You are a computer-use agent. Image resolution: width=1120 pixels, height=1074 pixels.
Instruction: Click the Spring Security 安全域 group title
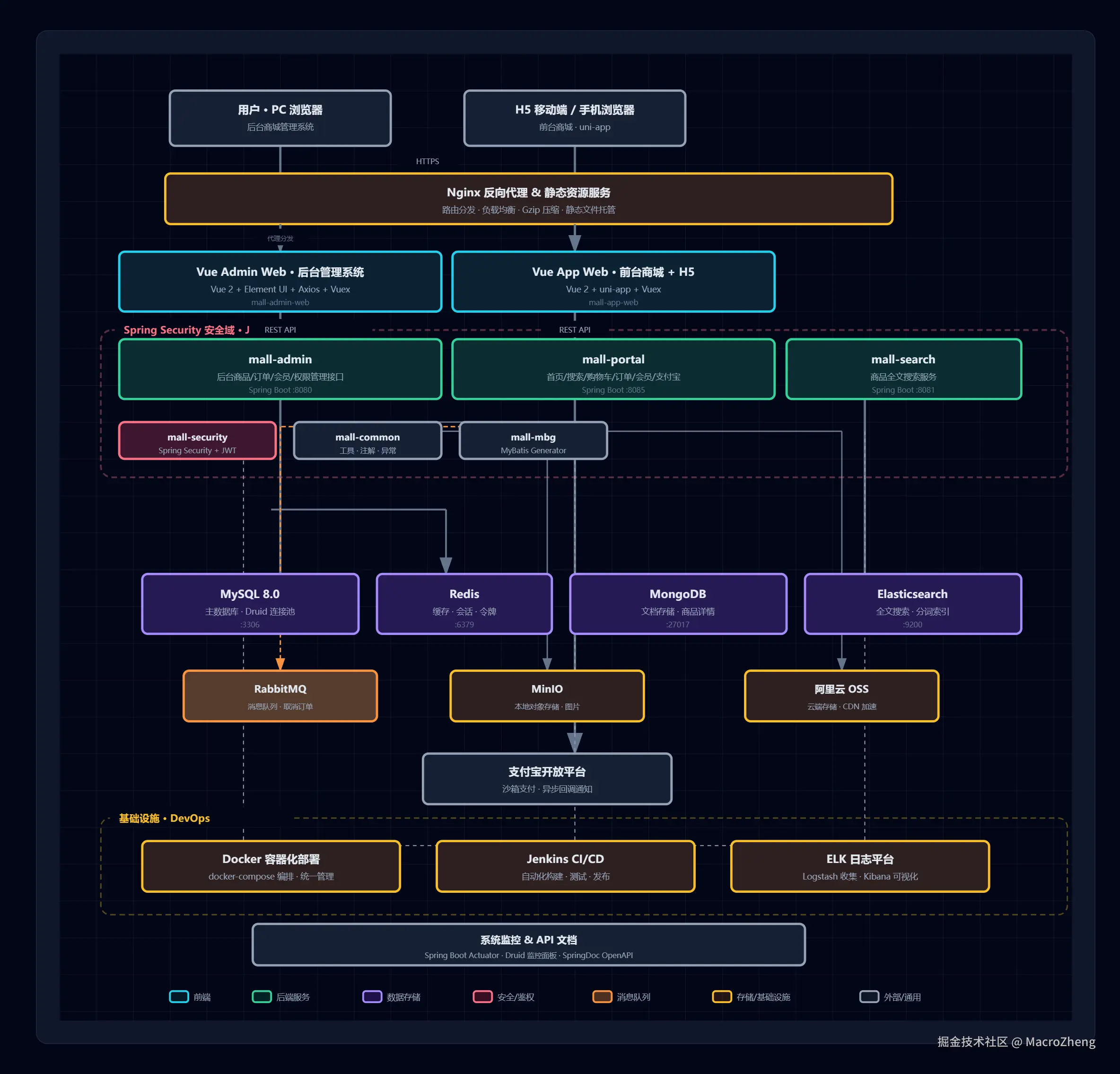tap(186, 330)
